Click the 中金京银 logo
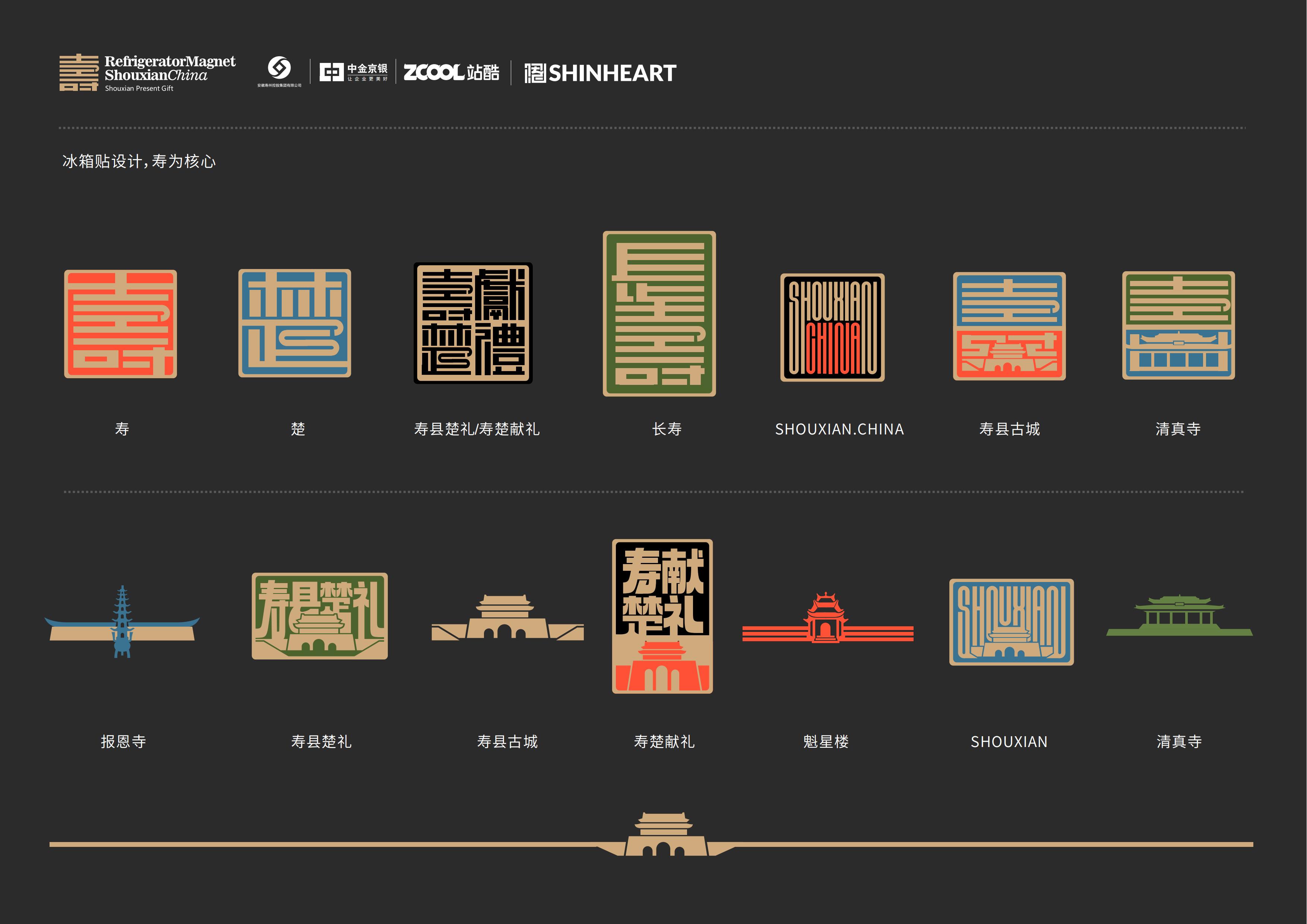 [353, 72]
